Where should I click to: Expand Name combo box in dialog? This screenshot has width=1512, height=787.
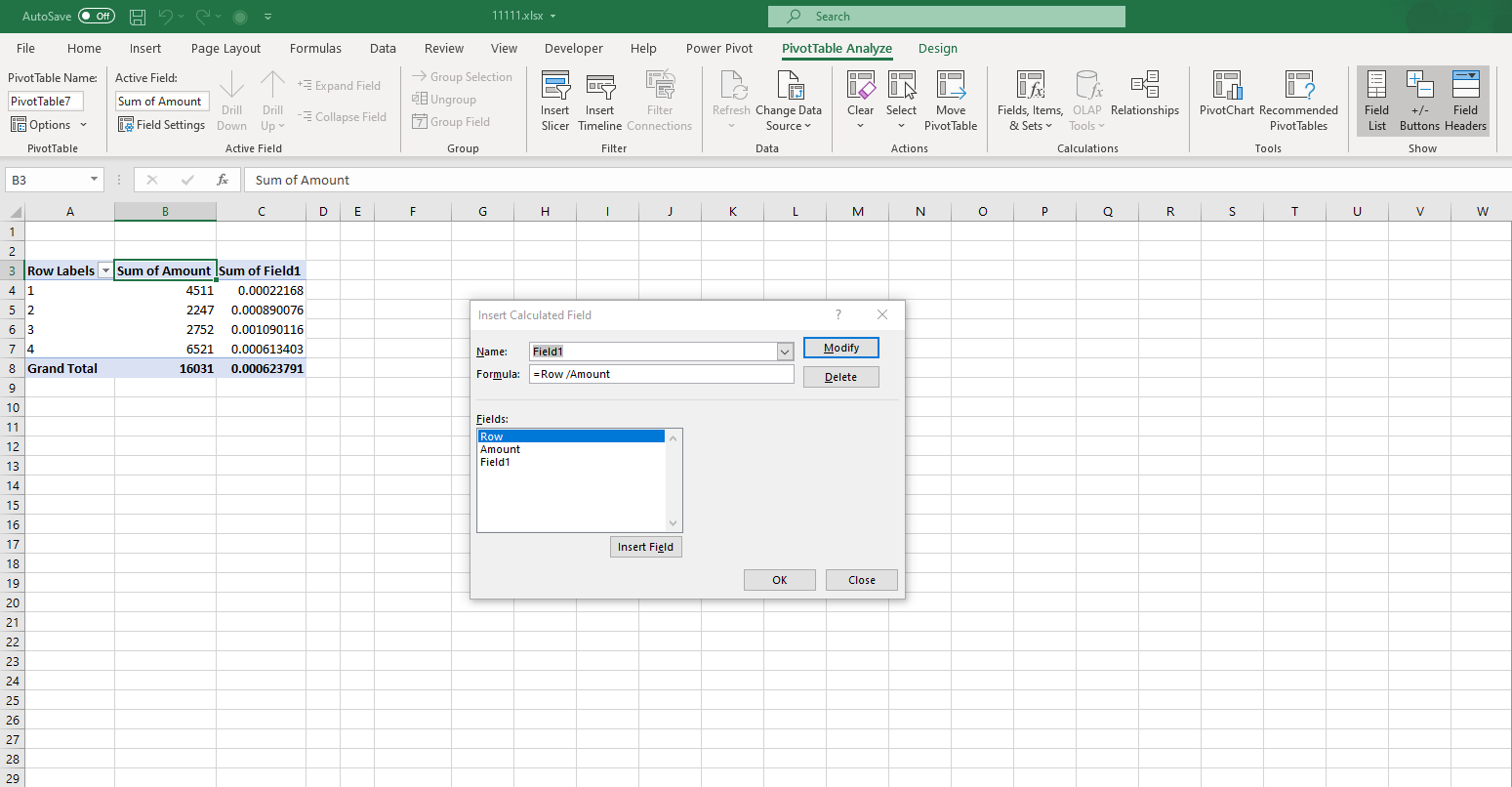click(x=785, y=351)
